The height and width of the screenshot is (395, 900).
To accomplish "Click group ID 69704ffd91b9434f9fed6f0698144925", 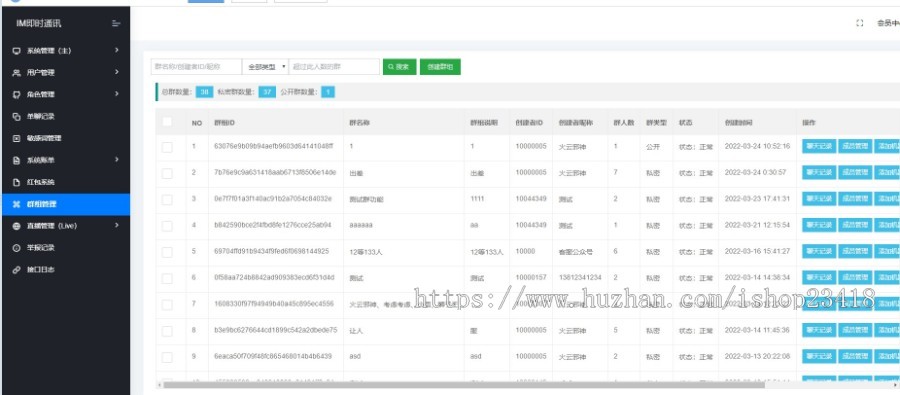I will coord(271,251).
